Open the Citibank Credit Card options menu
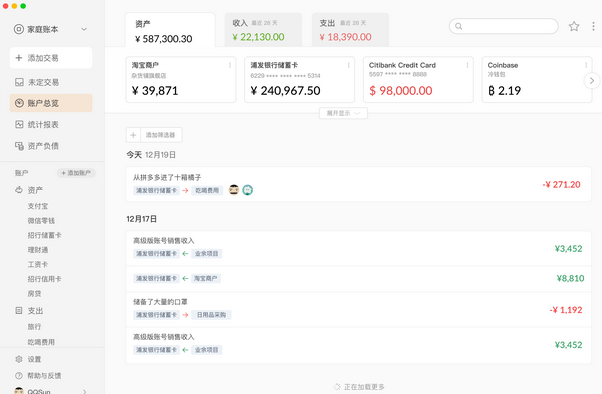The width and height of the screenshot is (602, 394). click(467, 65)
